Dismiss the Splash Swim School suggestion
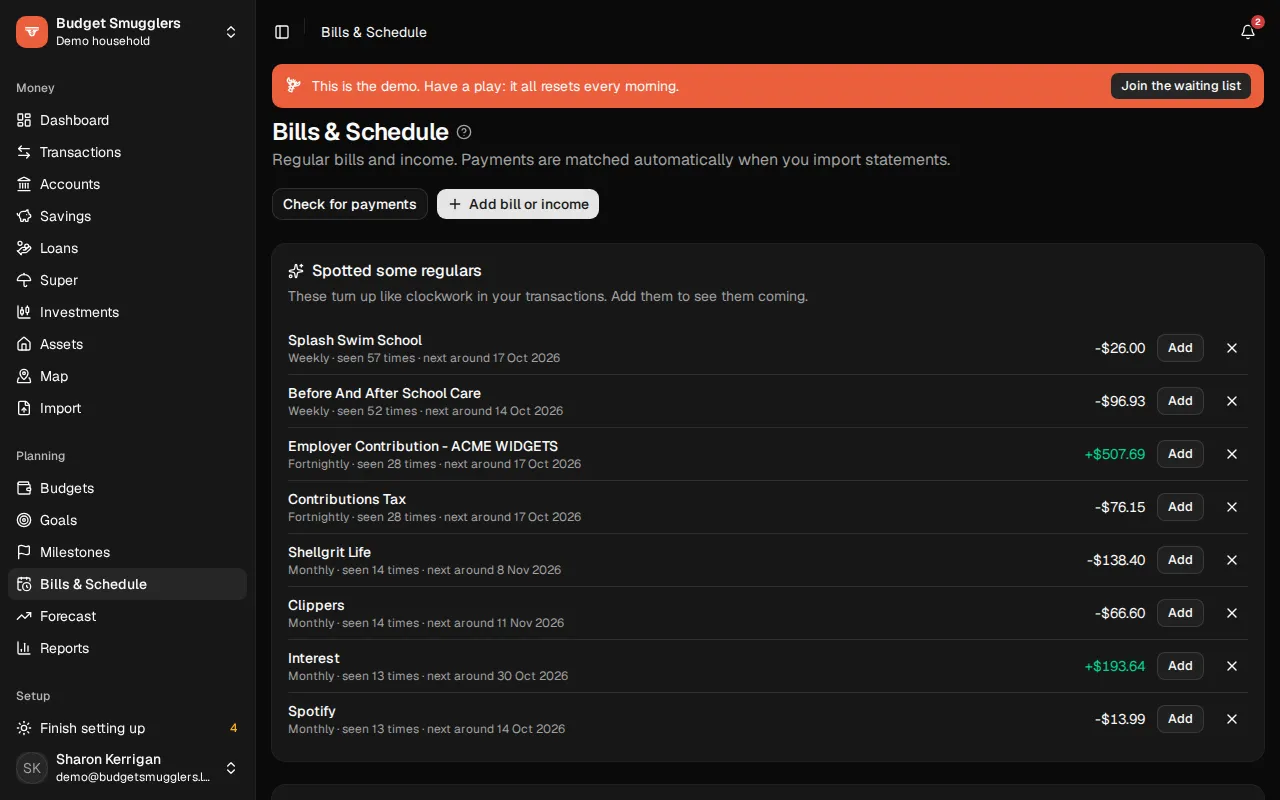Image resolution: width=1280 pixels, height=800 pixels. [x=1232, y=348]
